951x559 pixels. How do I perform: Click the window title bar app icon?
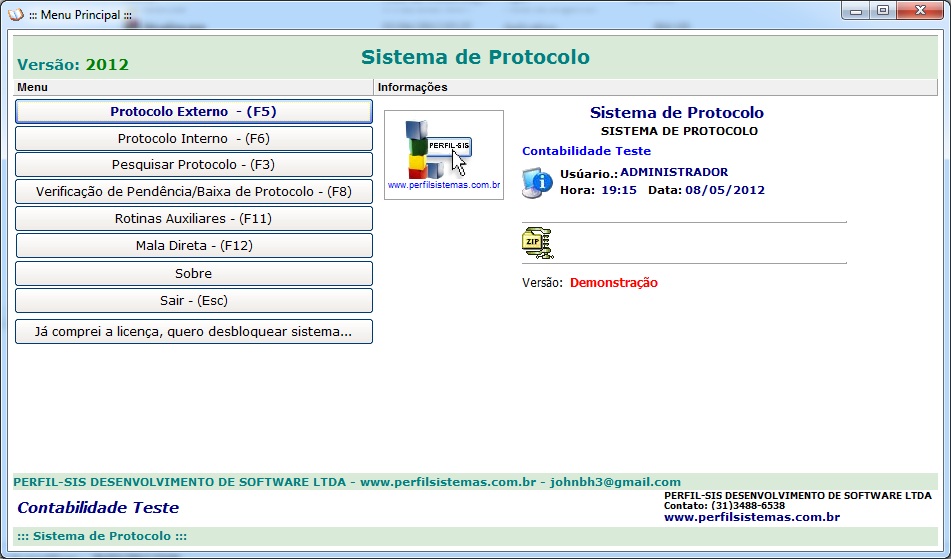(x=14, y=14)
